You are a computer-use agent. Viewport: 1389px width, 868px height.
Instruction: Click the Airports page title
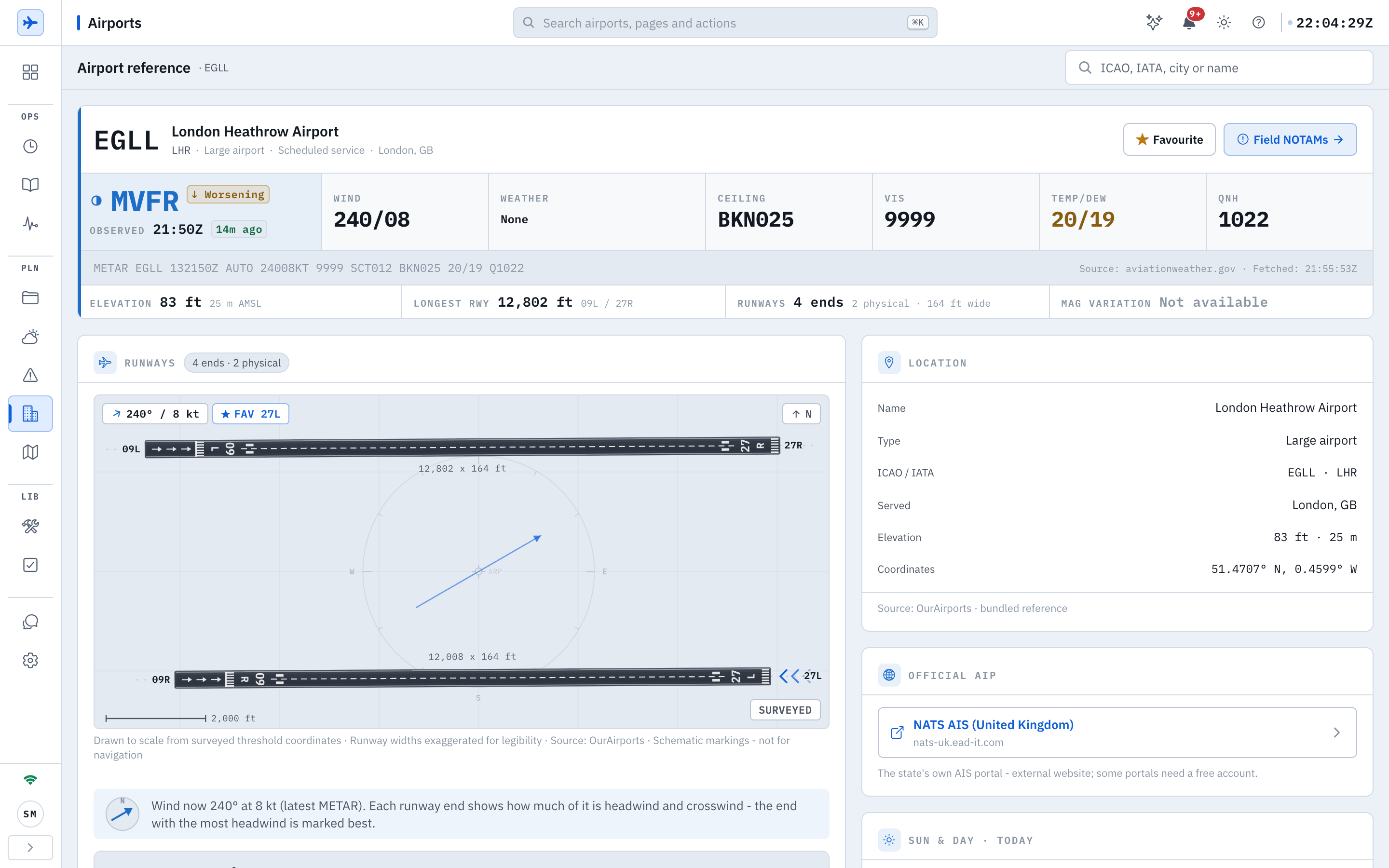pos(114,23)
